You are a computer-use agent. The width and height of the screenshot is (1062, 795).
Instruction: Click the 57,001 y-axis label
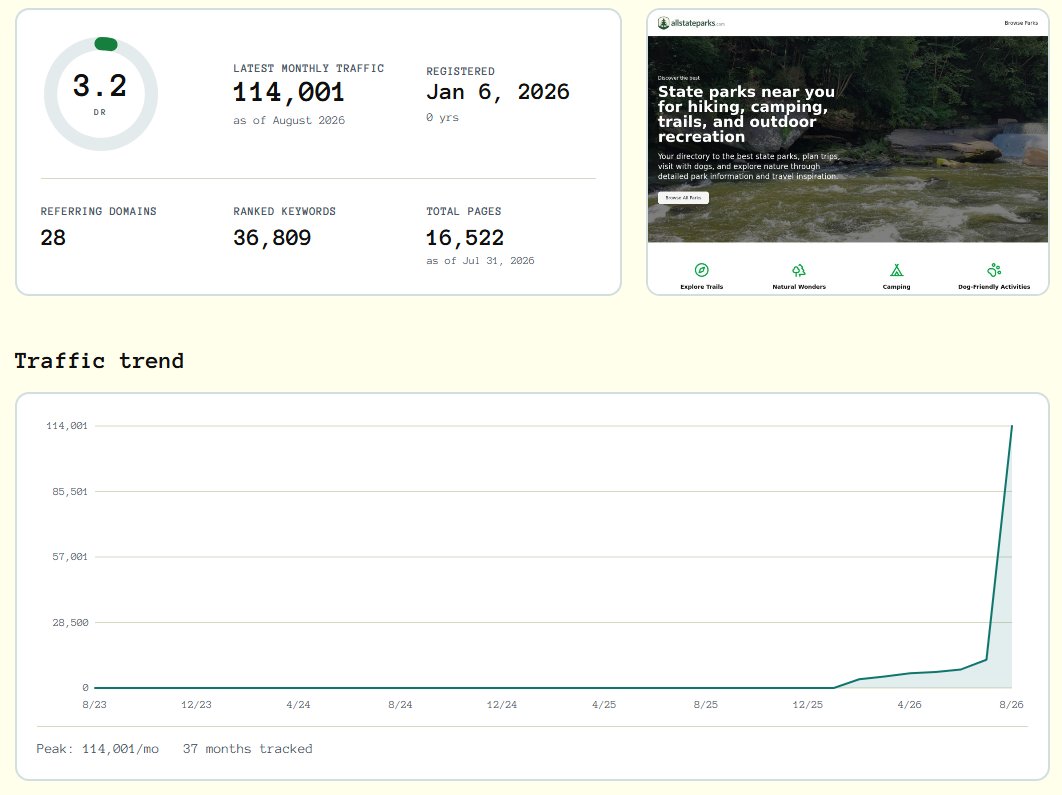(70, 557)
